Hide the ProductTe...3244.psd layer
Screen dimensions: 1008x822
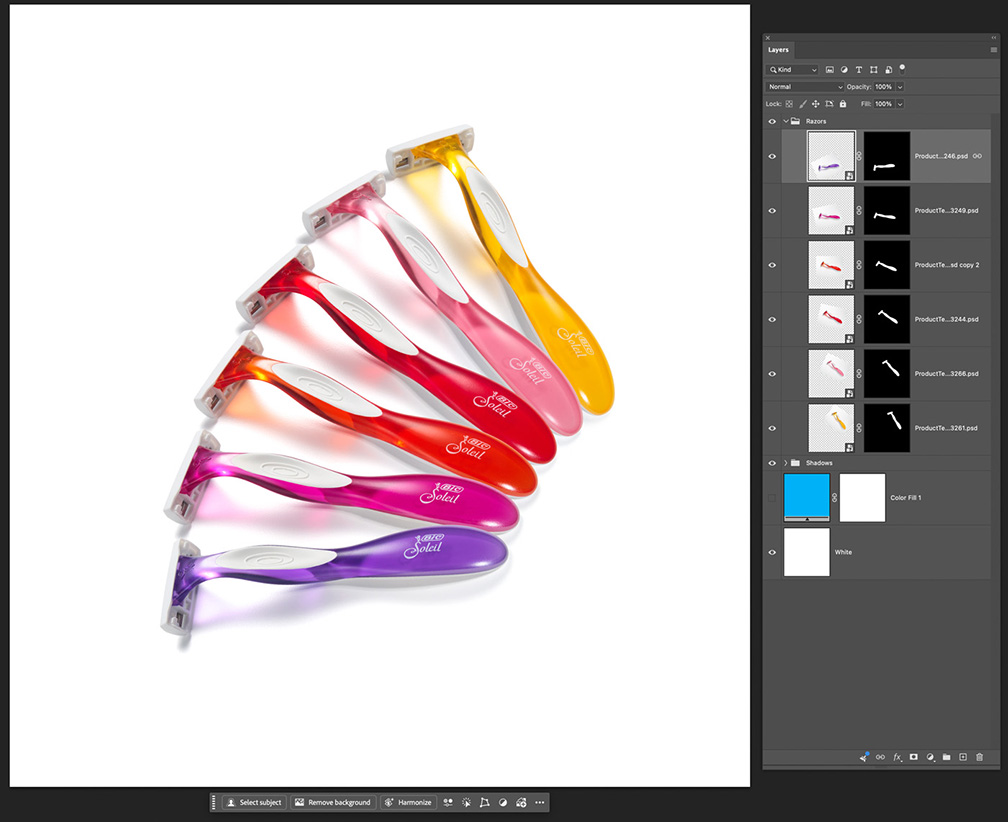[772, 319]
